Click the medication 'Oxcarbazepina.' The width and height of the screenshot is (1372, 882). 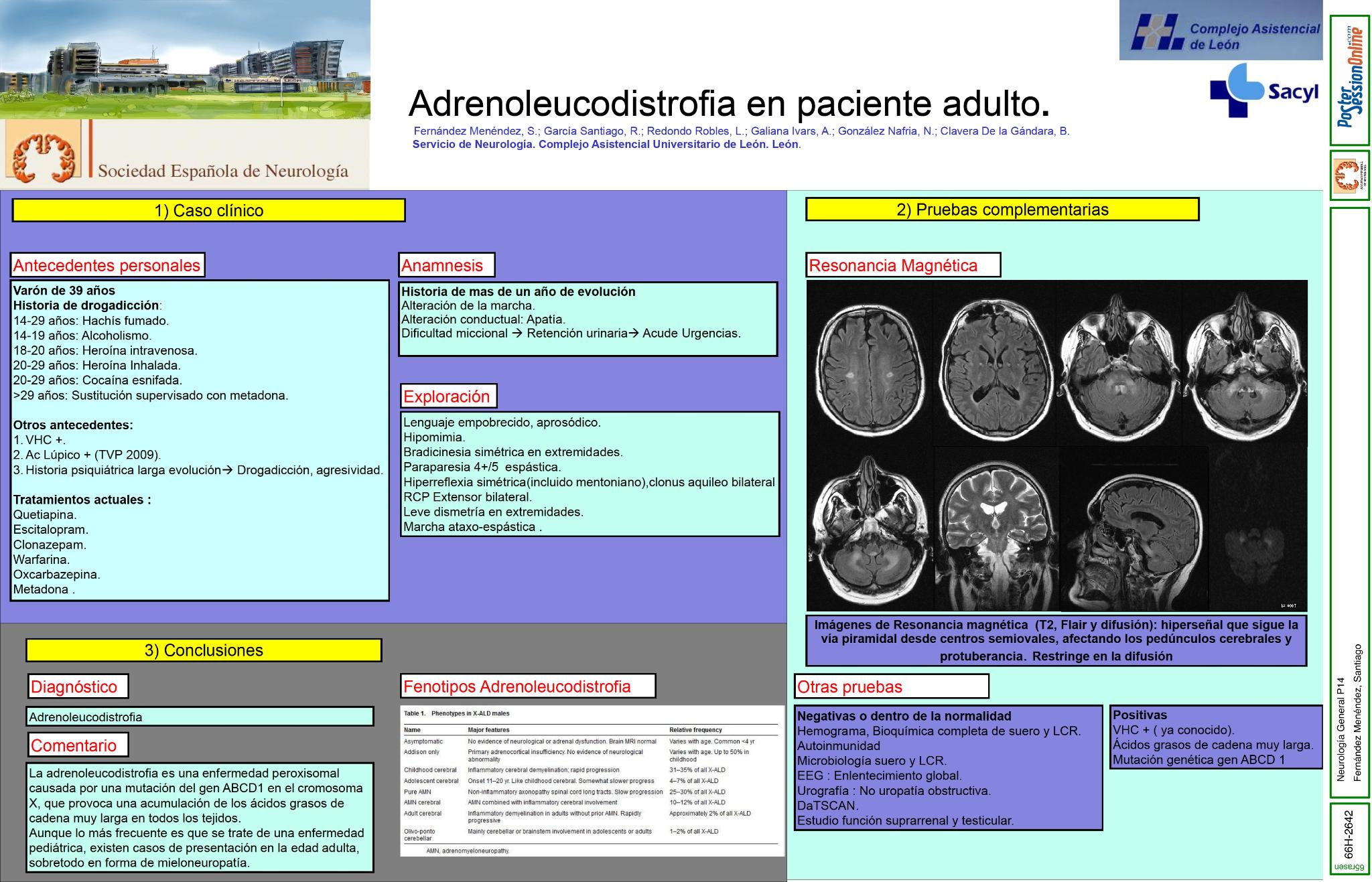[57, 575]
